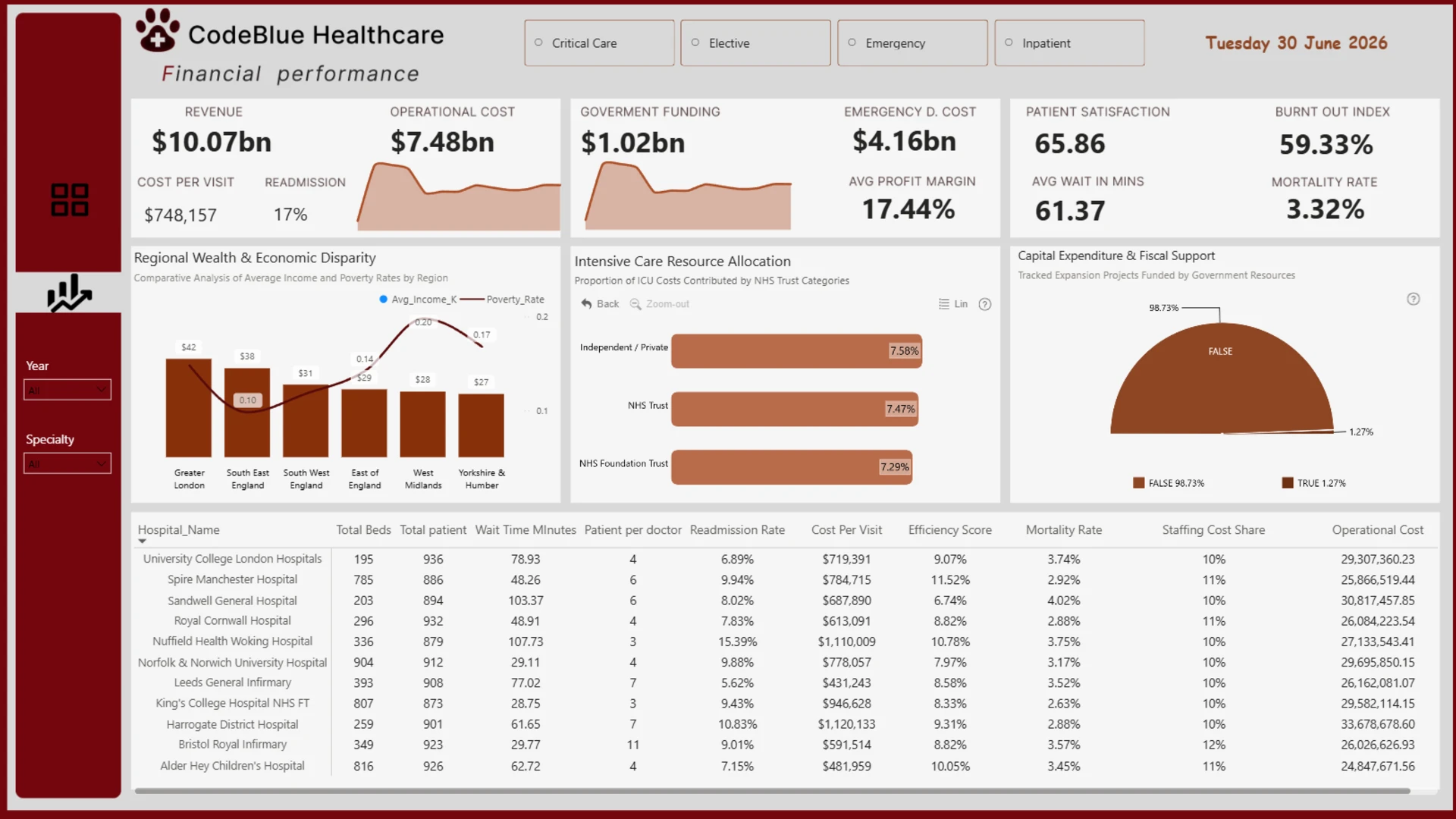Open help icon on Capital Expenditure chart
This screenshot has width=1456, height=819.
point(1414,299)
